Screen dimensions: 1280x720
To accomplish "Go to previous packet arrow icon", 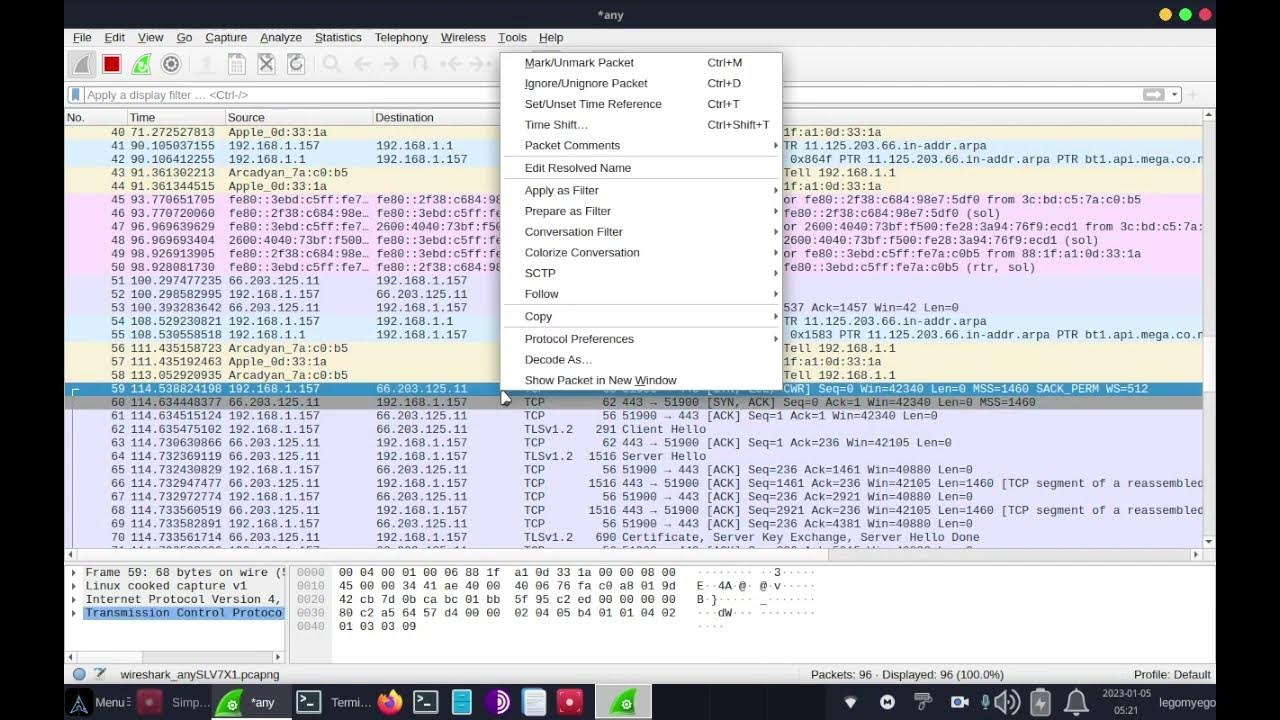I will tap(362, 64).
